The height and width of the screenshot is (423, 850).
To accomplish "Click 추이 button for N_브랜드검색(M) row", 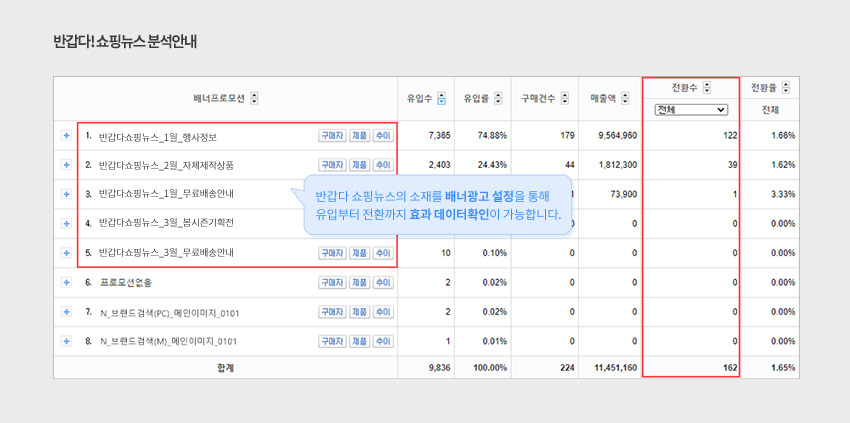I will click(383, 341).
